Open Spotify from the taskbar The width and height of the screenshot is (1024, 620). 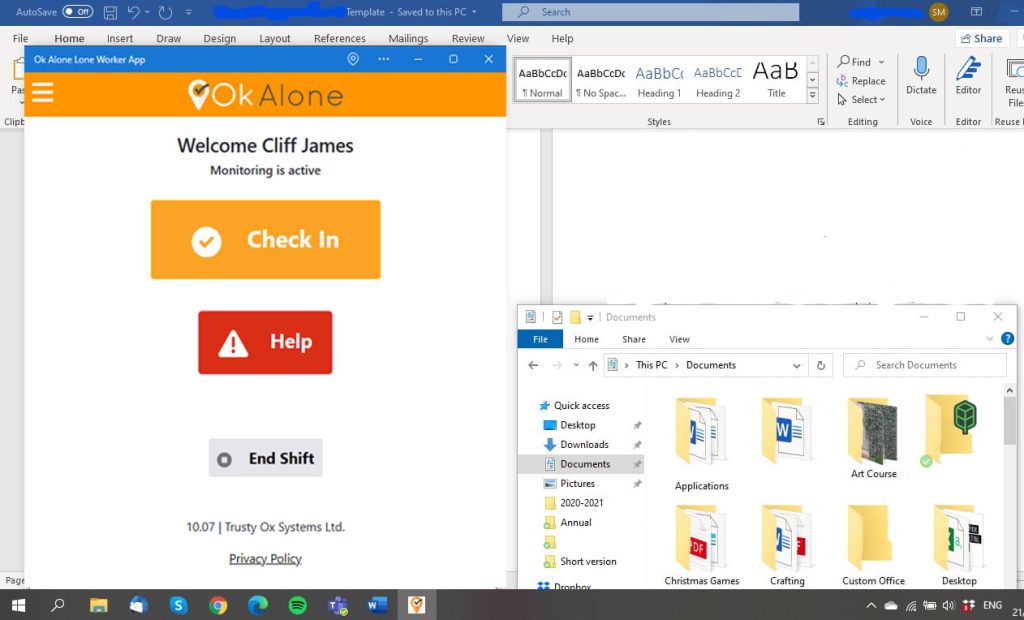tap(297, 605)
